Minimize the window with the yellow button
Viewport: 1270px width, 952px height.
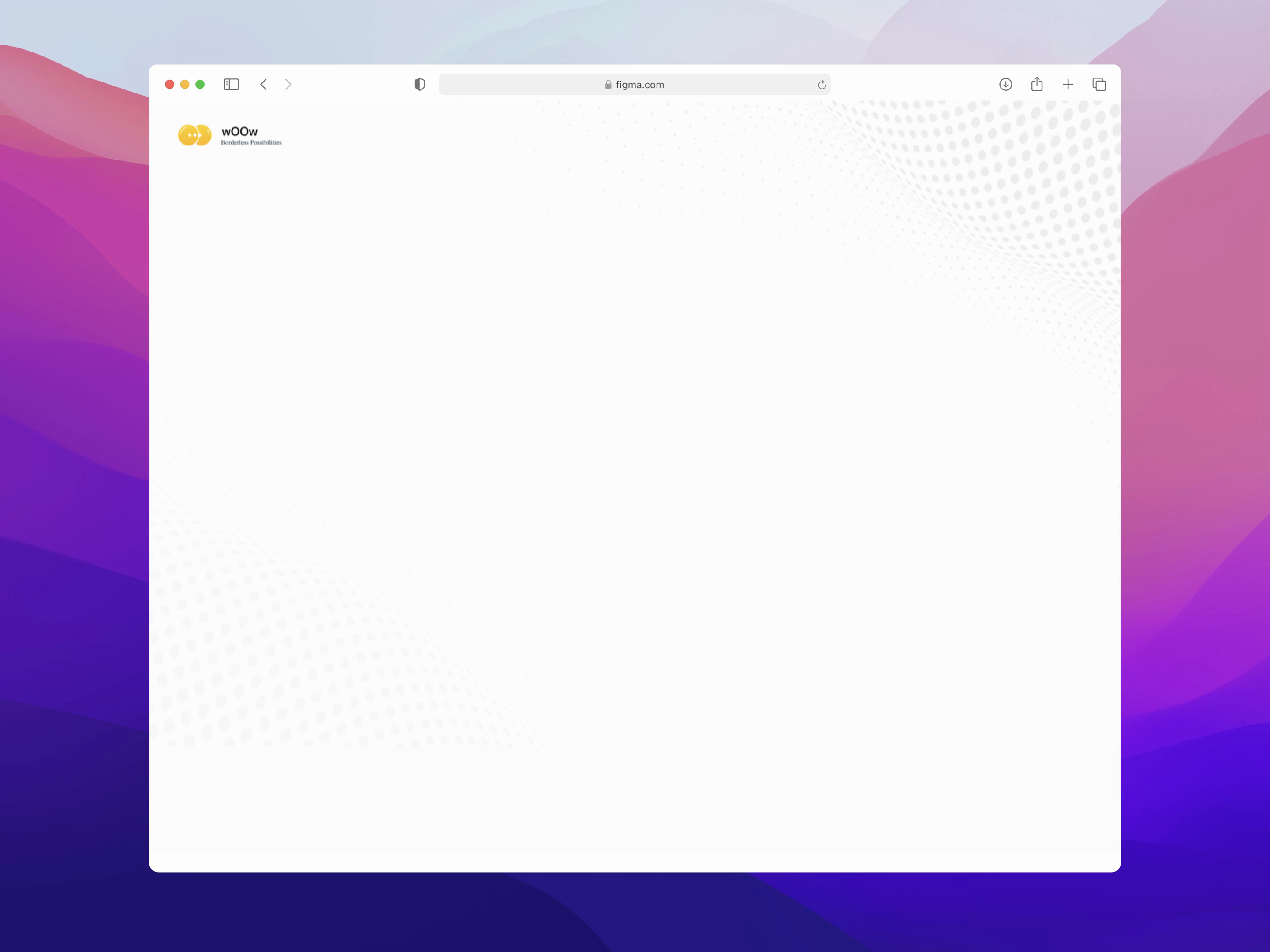pyautogui.click(x=185, y=84)
